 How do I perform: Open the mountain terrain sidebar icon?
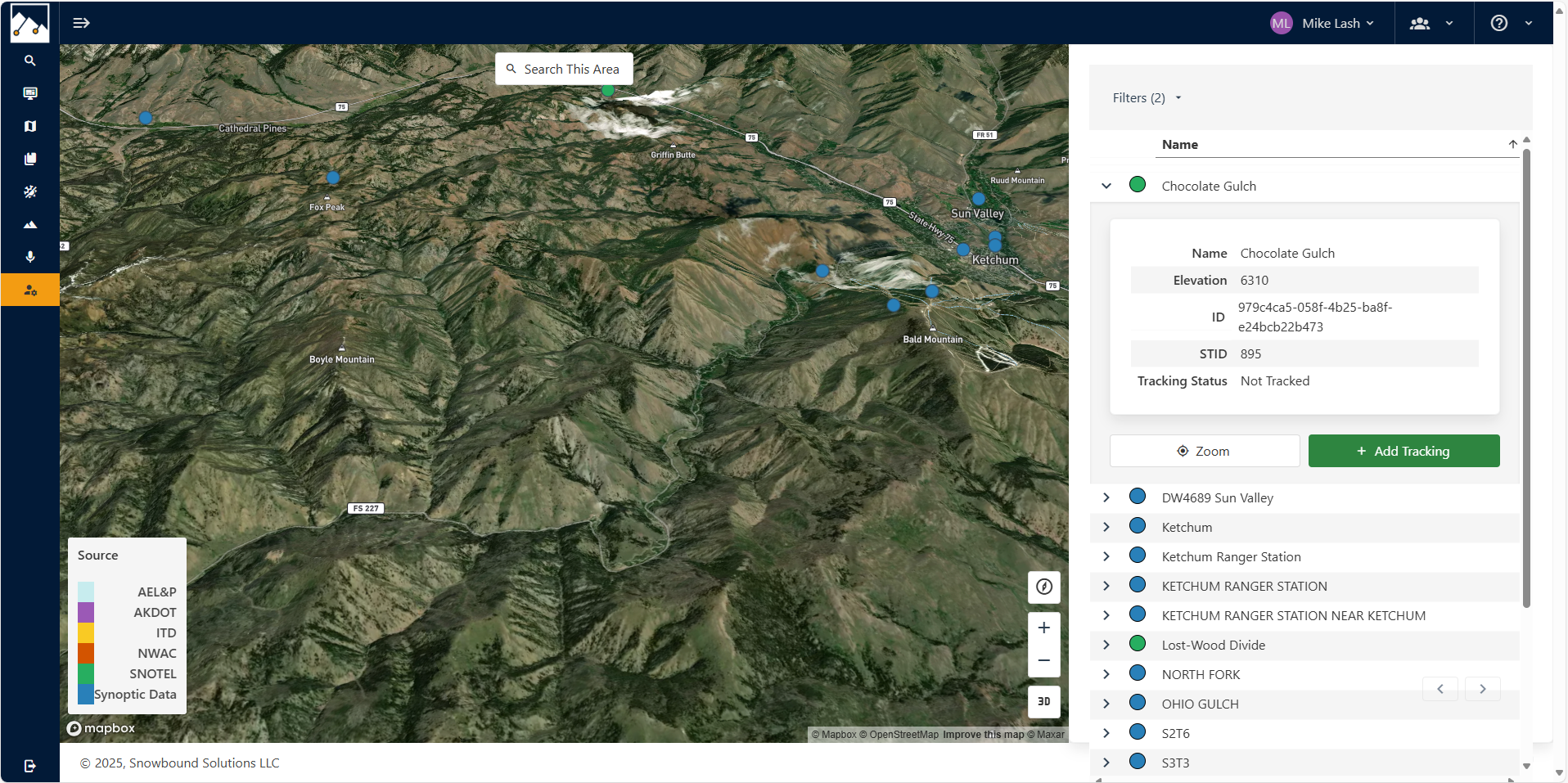[30, 224]
